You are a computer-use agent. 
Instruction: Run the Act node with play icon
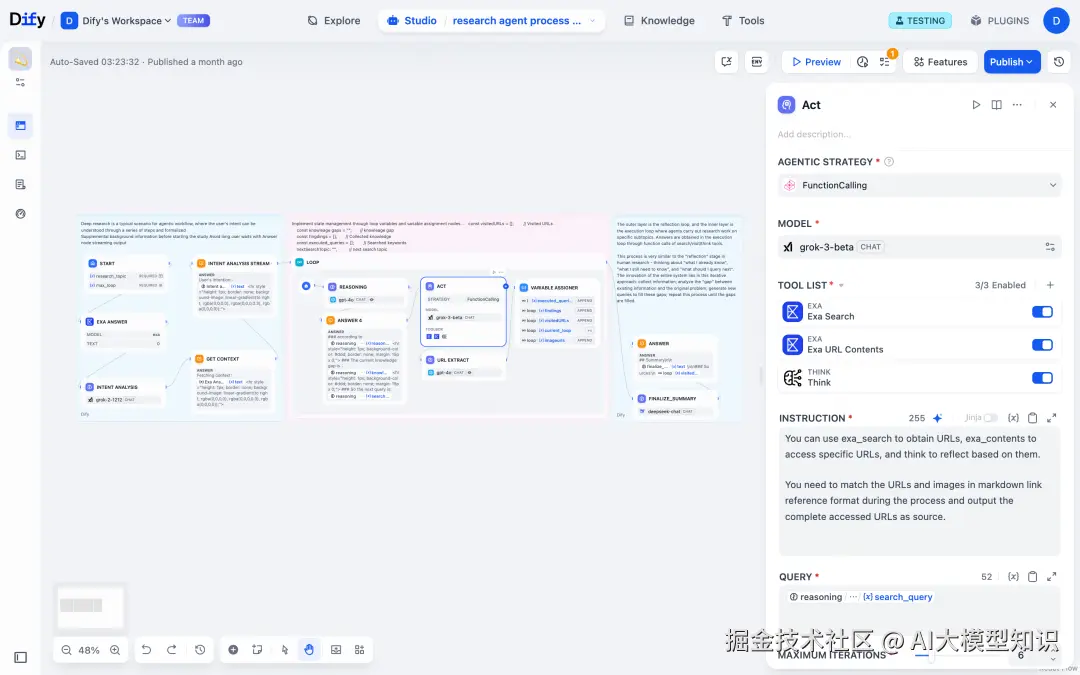[976, 105]
